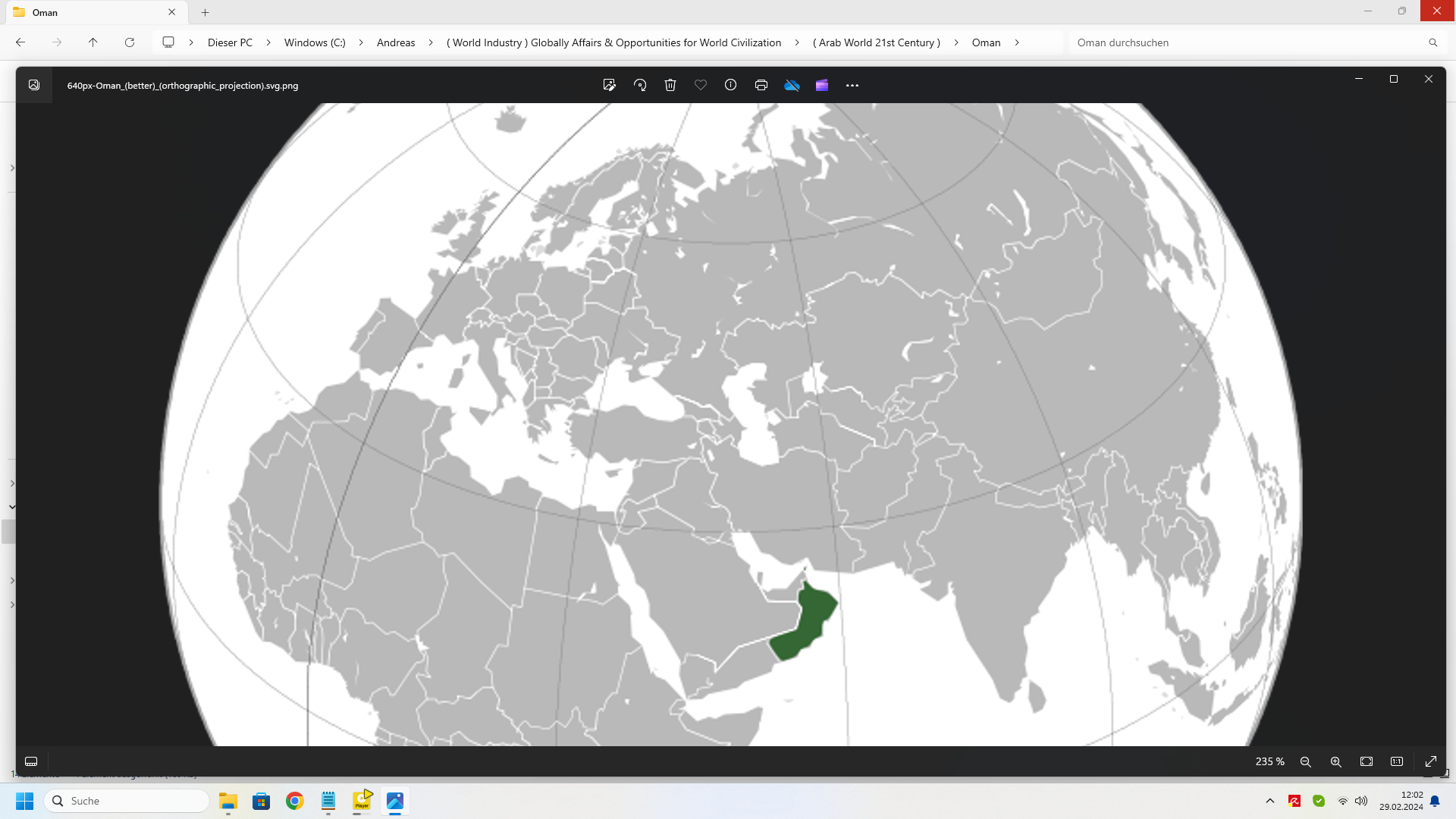Image resolution: width=1456 pixels, height=819 pixels.
Task: Click the search magnifier icon in Explorer
Action: coord(1433,42)
